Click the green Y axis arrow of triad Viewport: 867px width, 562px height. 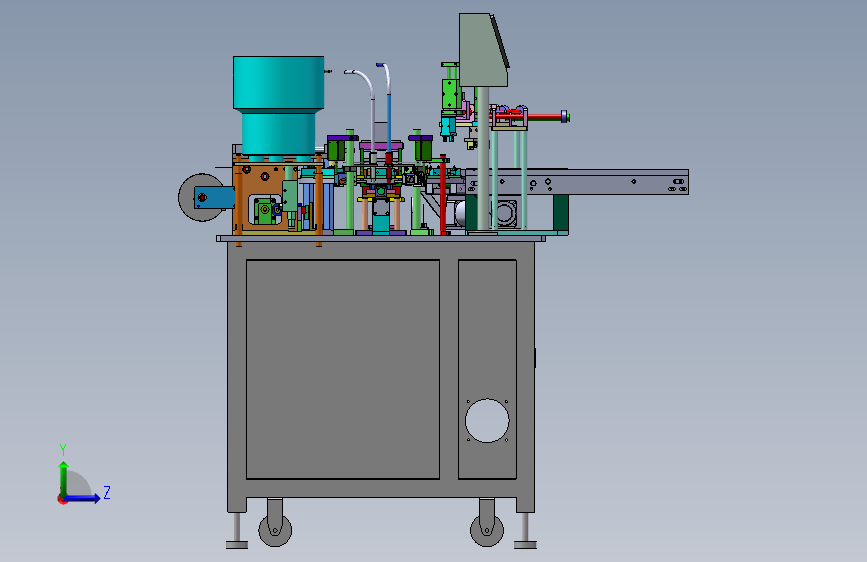pyautogui.click(x=64, y=479)
